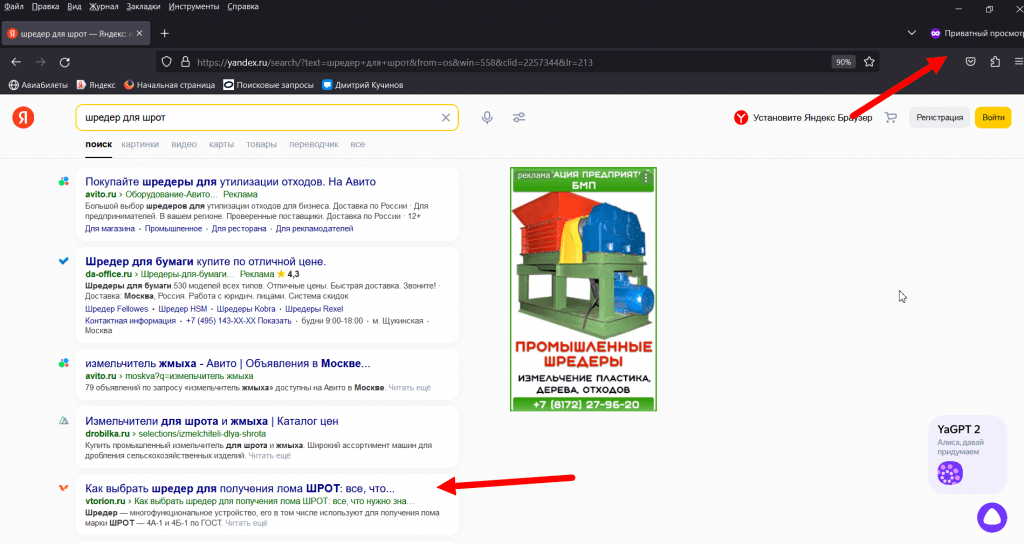Open Поисковые запросы bookmark
The height and width of the screenshot is (544, 1024).
click(x=268, y=85)
